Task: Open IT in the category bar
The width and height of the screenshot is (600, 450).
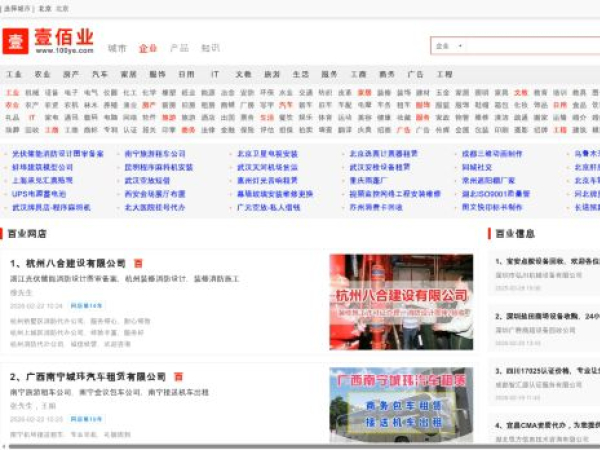Action: pos(215,74)
